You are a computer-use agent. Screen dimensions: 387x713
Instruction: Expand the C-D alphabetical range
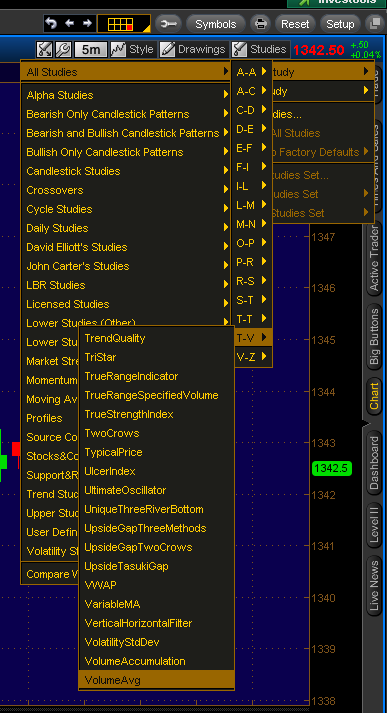click(251, 110)
